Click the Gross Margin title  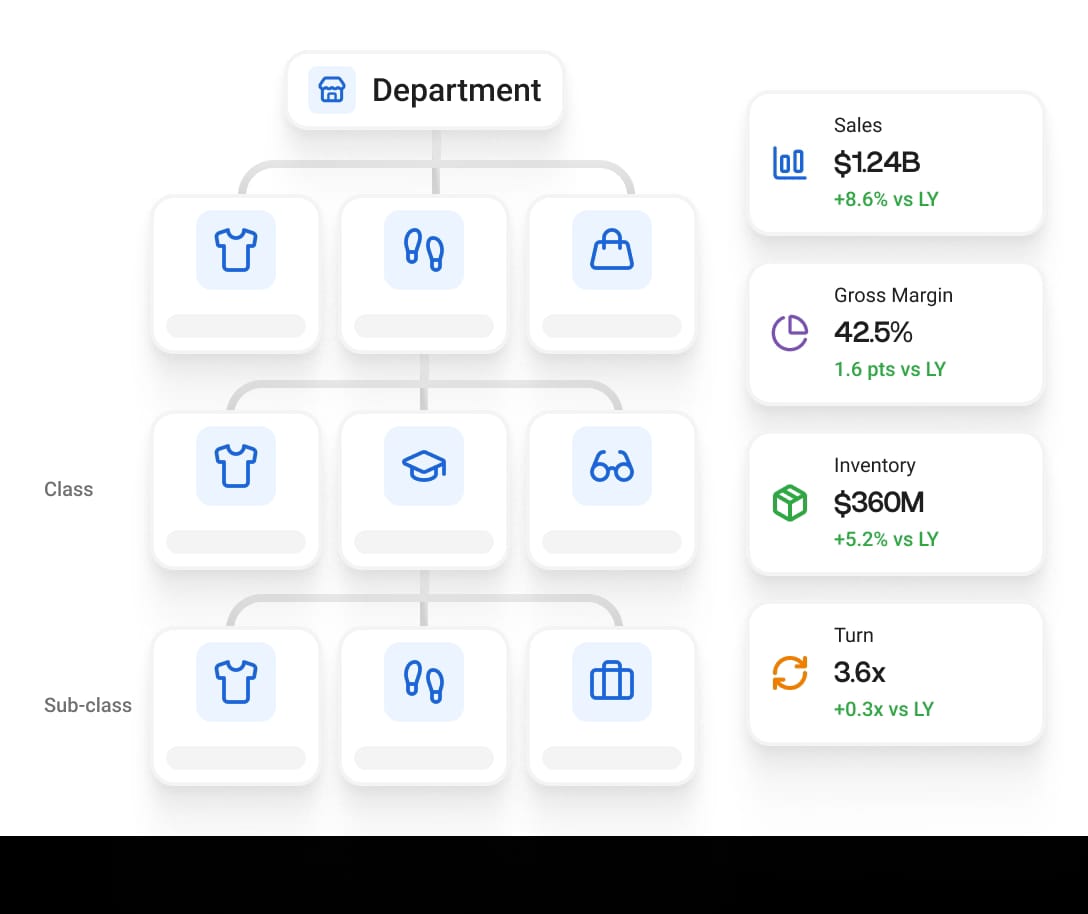tap(893, 295)
